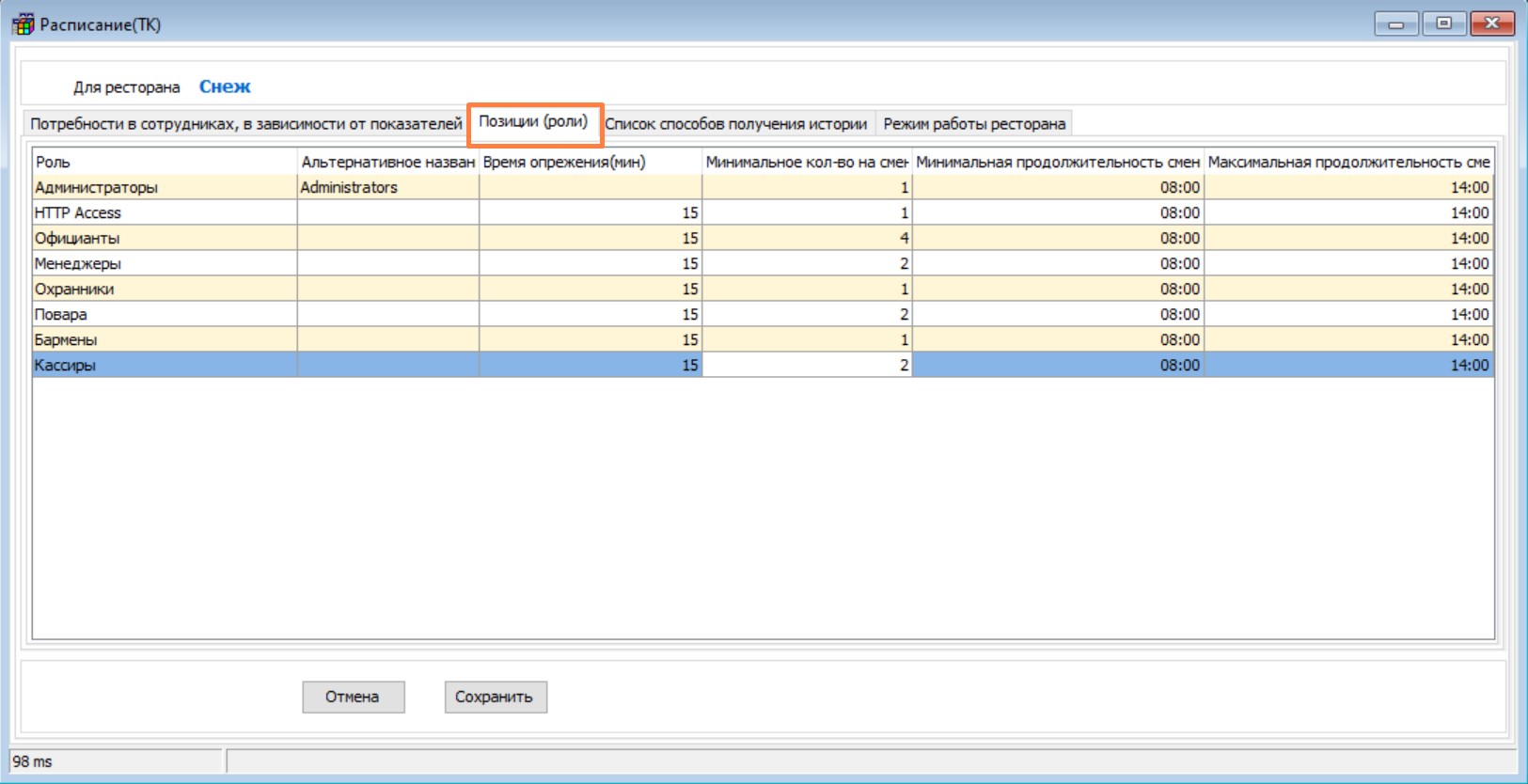Click the Administrators alternative name cell

pyautogui.click(x=388, y=187)
